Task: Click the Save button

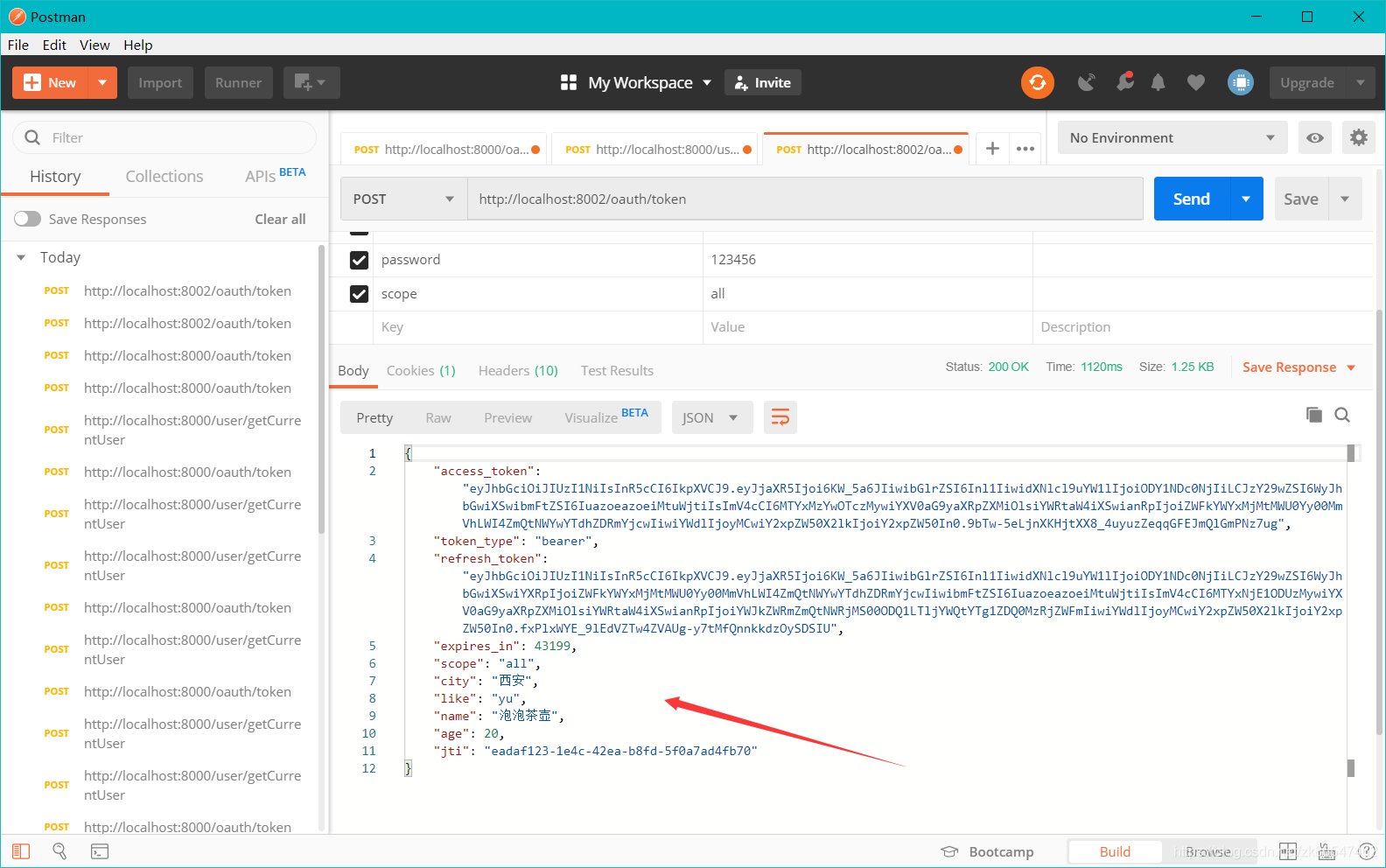Action: [x=1301, y=199]
